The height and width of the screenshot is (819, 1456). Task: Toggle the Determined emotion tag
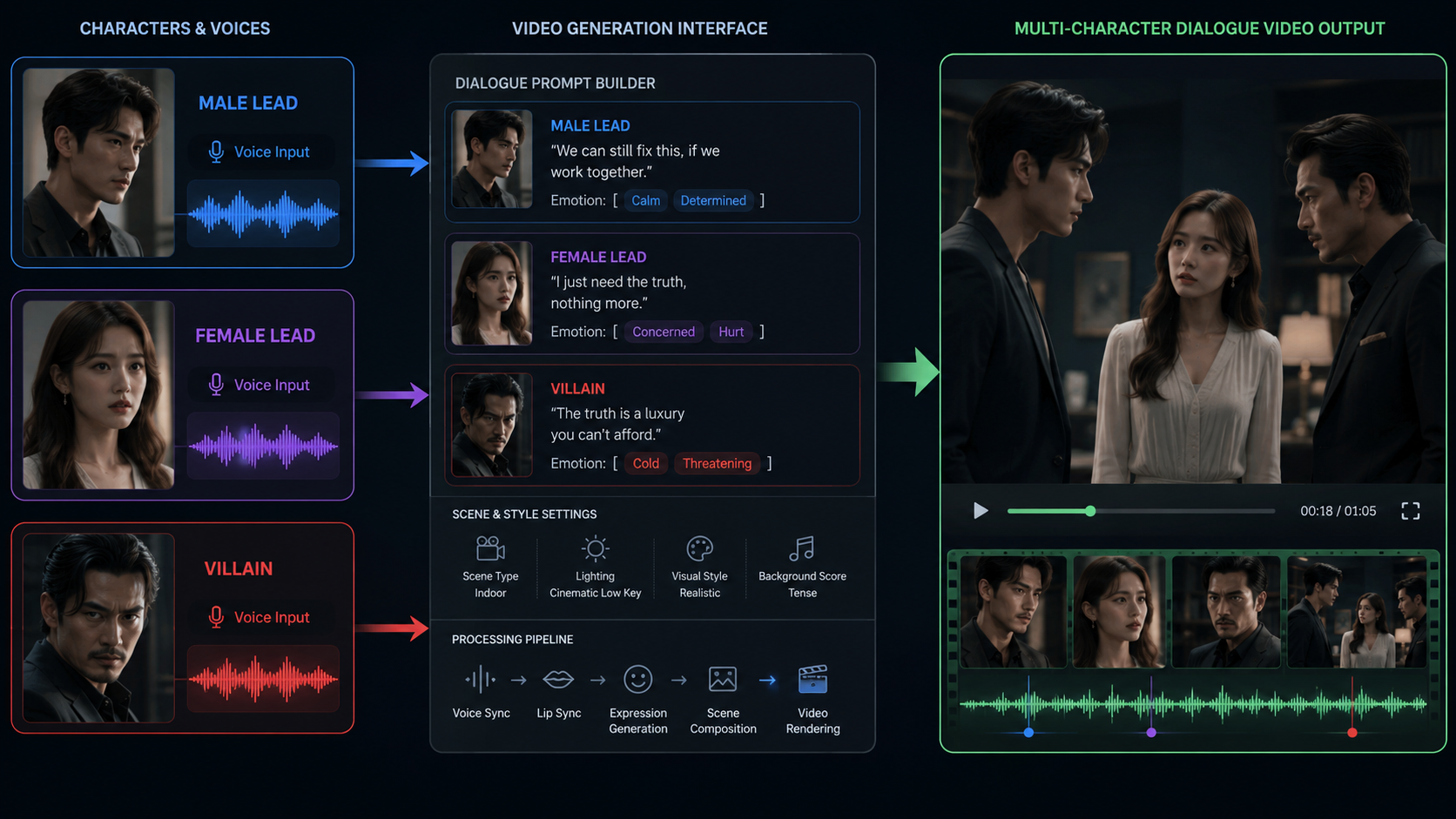pyautogui.click(x=713, y=200)
